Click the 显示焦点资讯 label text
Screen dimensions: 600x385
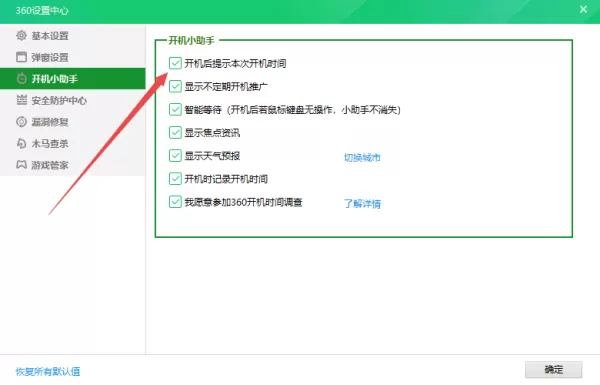[x=212, y=133]
